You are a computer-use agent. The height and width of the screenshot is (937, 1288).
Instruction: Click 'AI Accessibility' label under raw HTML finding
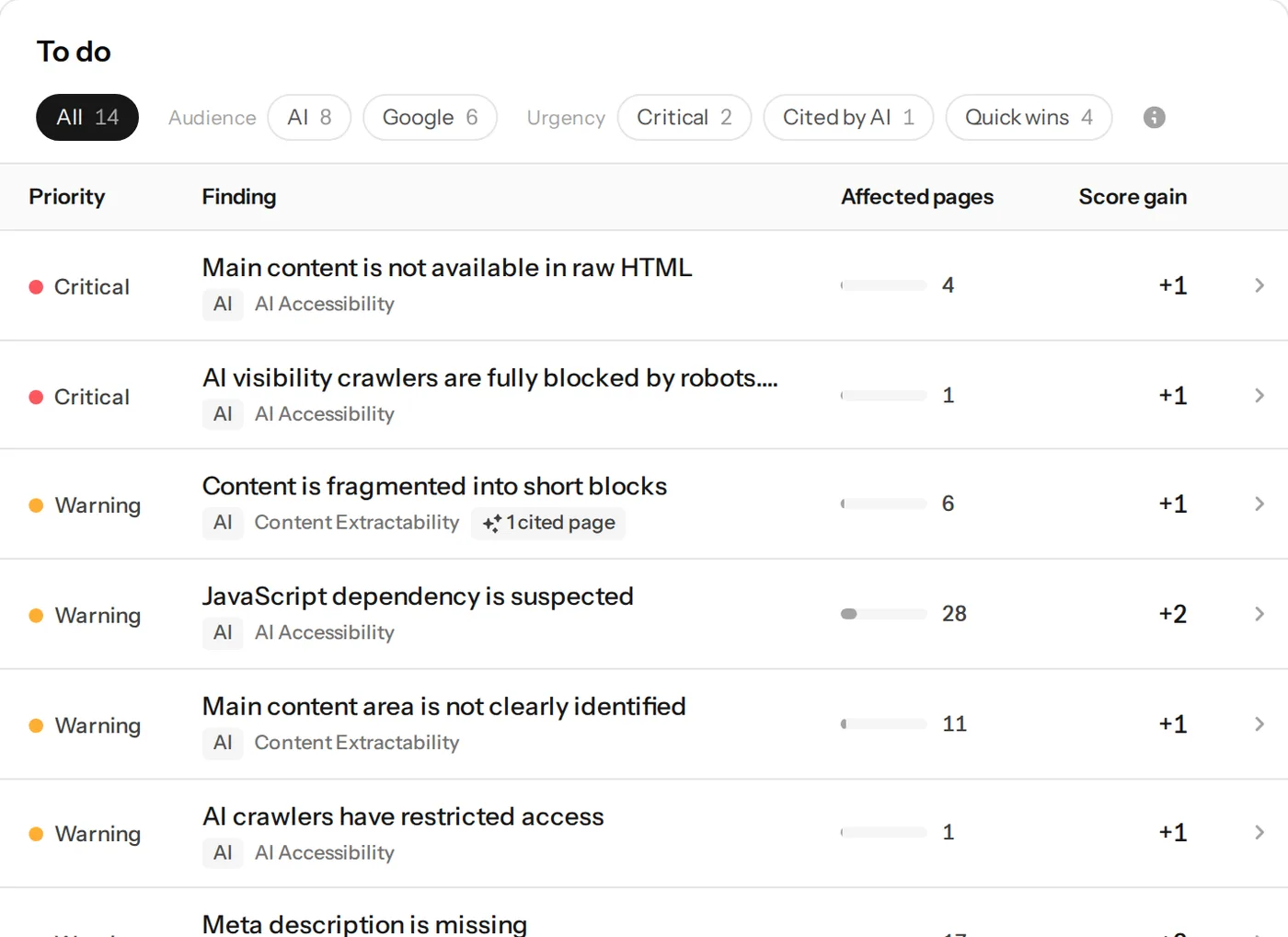pos(325,304)
